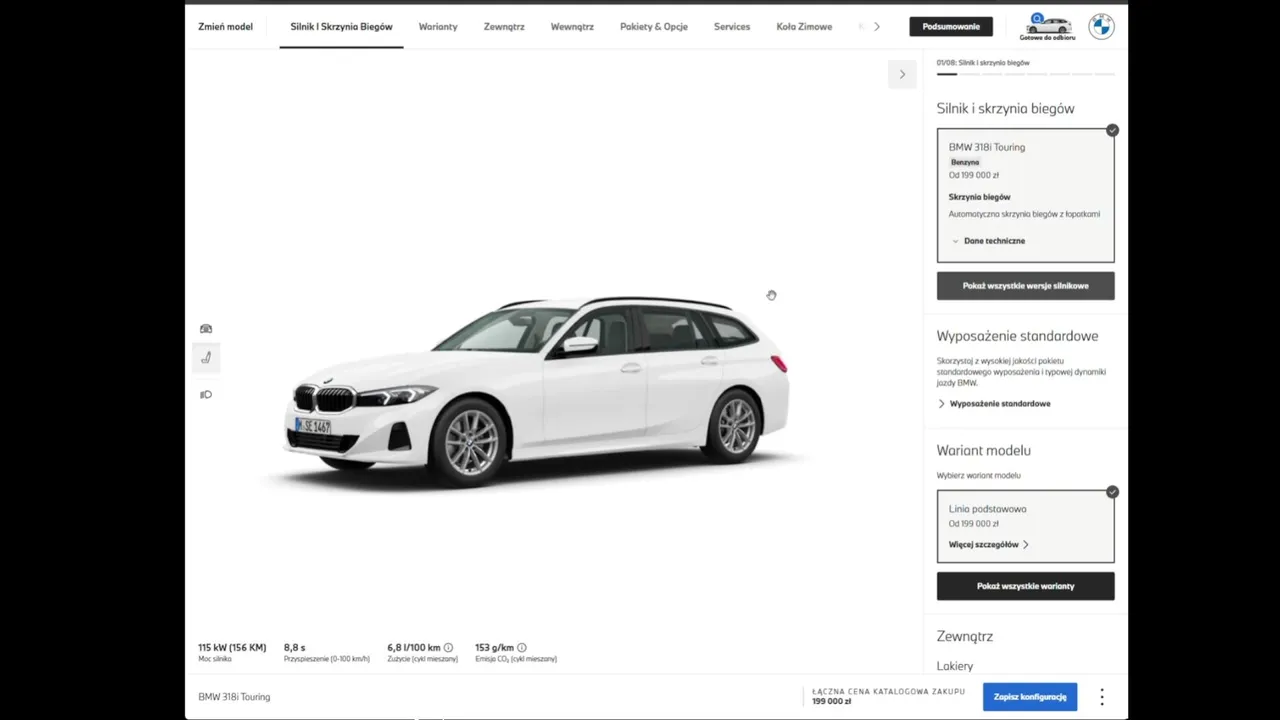Click BMW 318i Touring label in footer
The image size is (1280, 720).
tap(234, 697)
